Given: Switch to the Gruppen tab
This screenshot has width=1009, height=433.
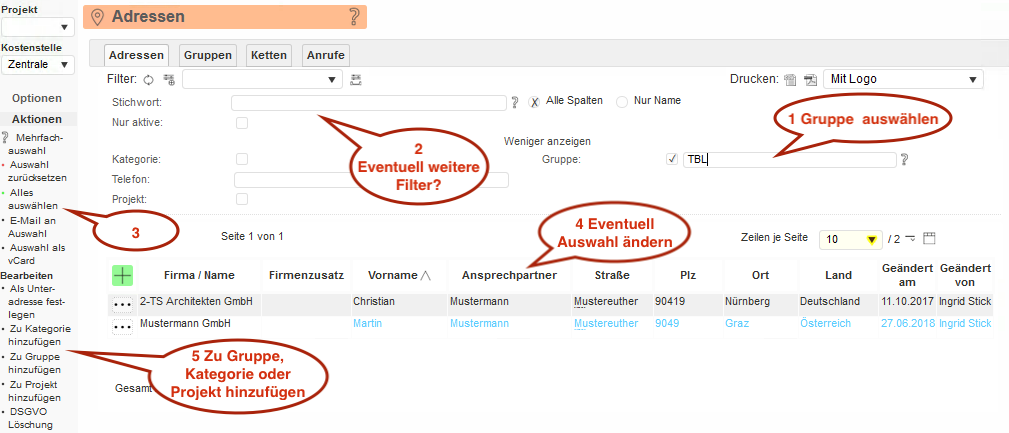Looking at the screenshot, I should tap(208, 56).
